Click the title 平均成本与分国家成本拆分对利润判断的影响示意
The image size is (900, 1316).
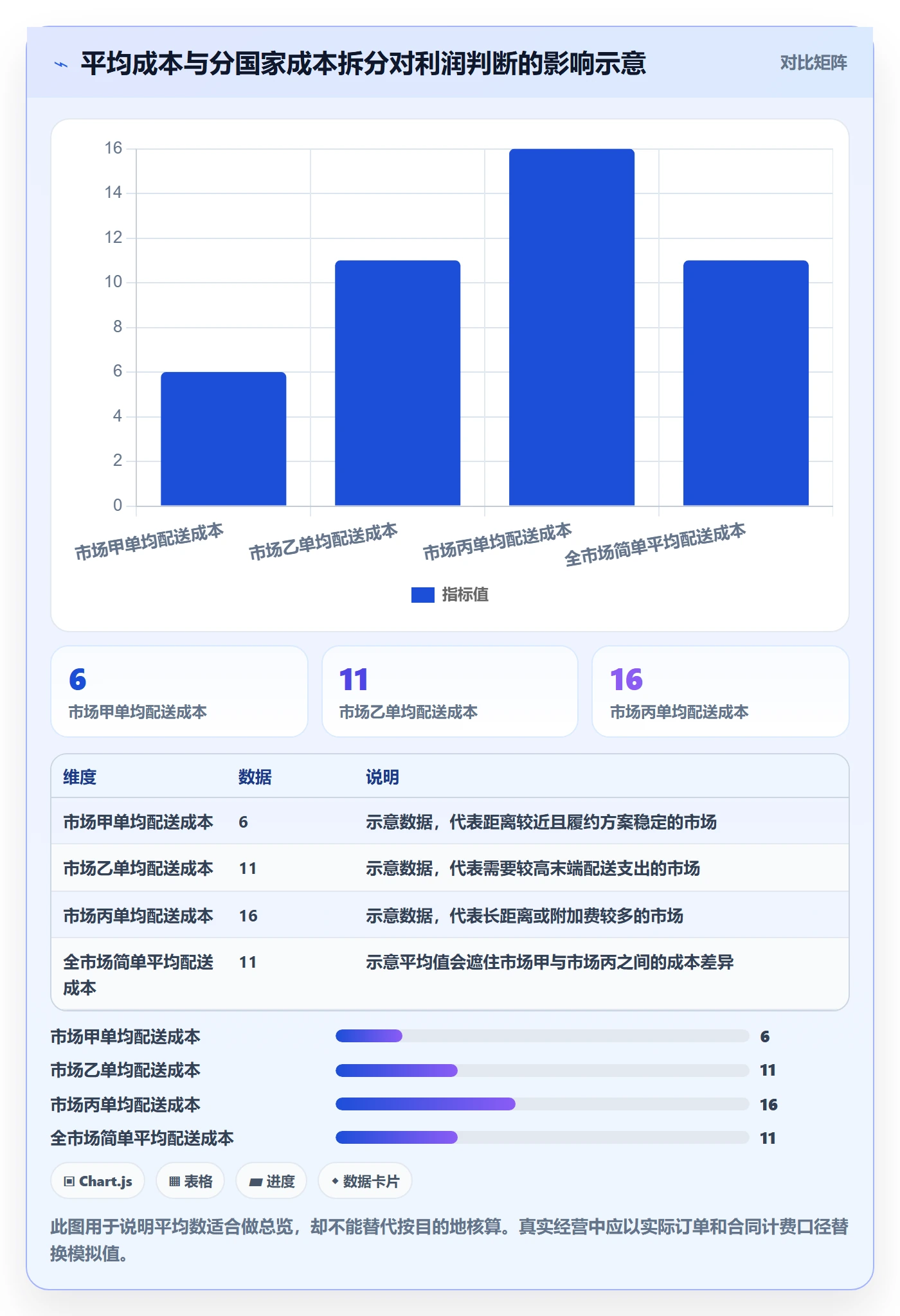coord(363,64)
